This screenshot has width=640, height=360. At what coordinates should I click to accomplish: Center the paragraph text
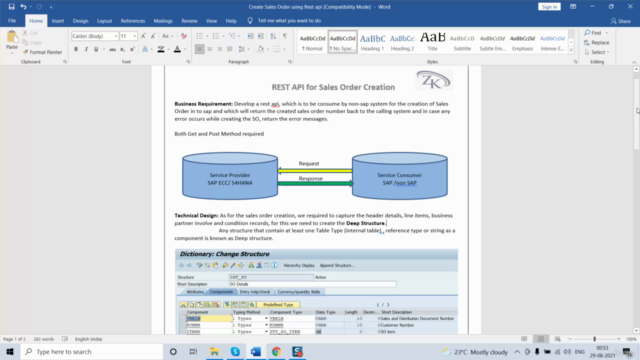click(x=210, y=49)
